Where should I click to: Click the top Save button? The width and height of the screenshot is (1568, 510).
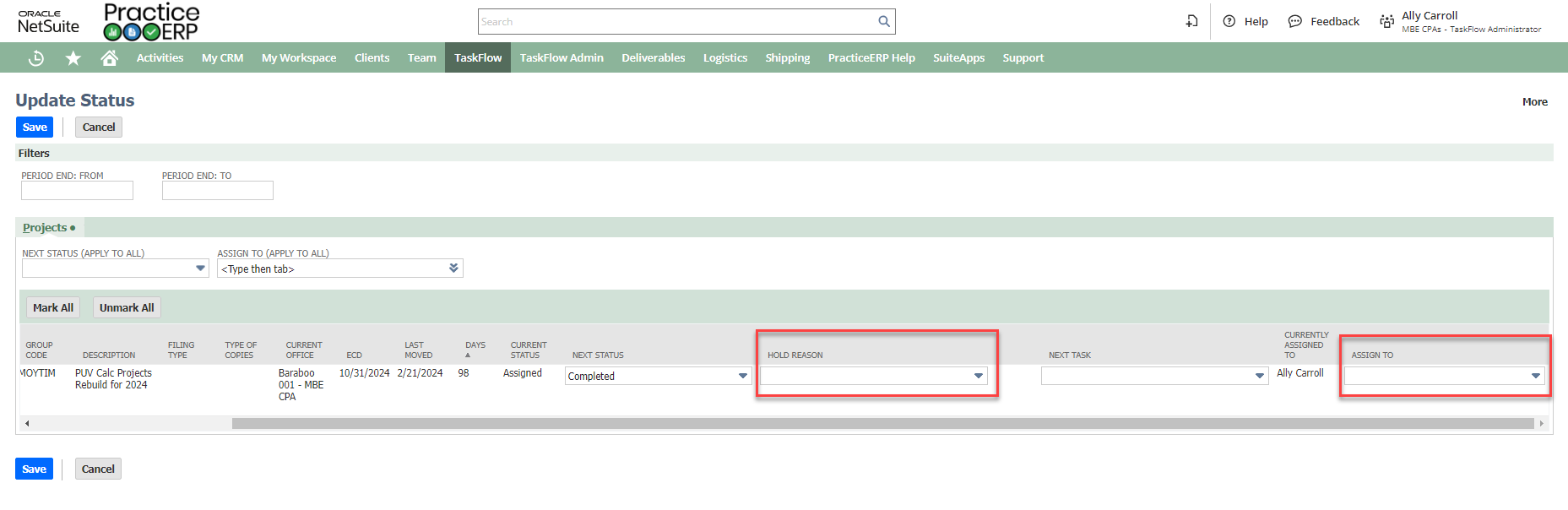[x=35, y=127]
